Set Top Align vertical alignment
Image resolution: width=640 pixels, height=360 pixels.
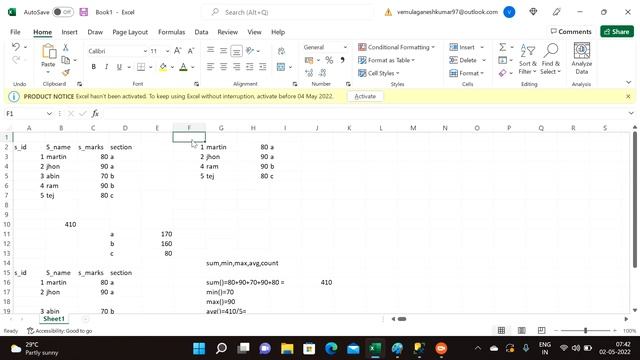click(210, 51)
